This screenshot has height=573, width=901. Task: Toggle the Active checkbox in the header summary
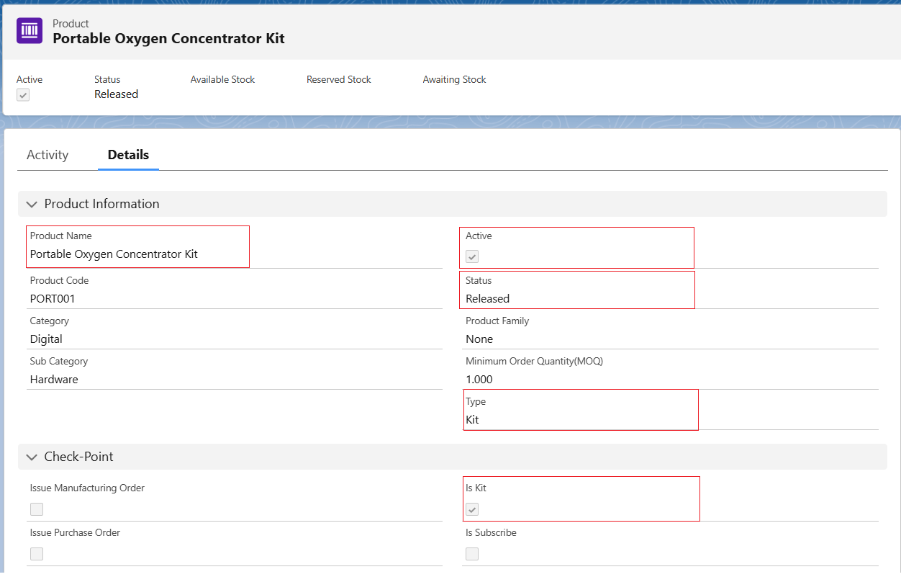tap(23, 95)
